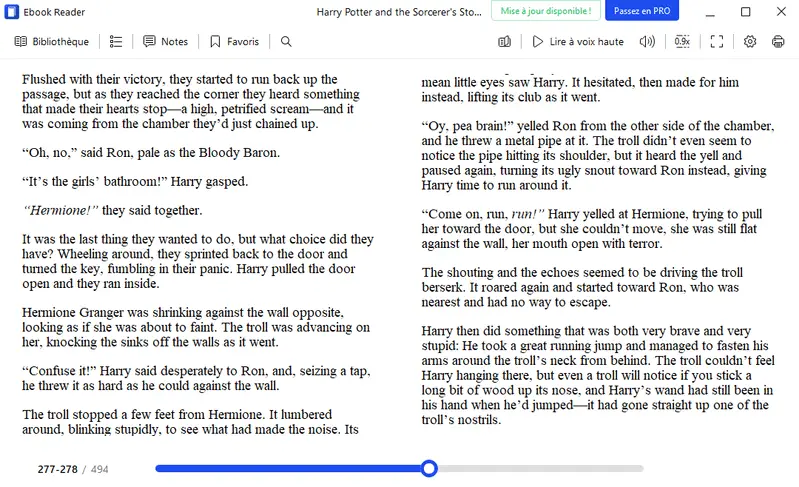Click the paragraph starting "Confuse it!"
The image size is (799, 487).
click(196, 378)
